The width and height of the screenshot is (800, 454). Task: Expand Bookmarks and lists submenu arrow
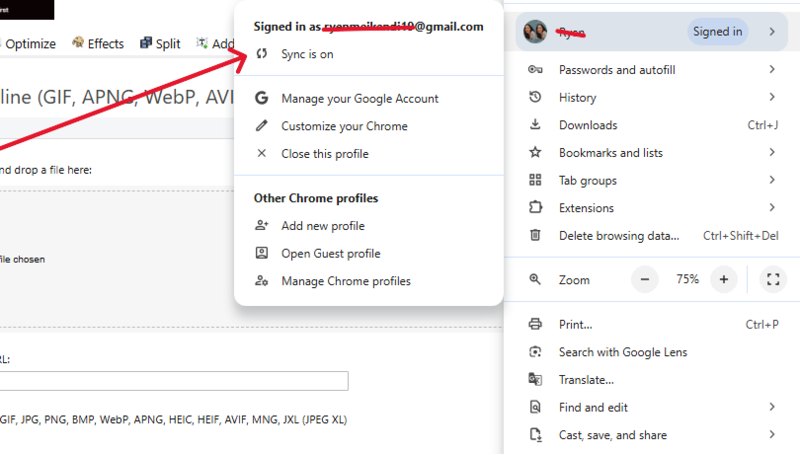772,152
